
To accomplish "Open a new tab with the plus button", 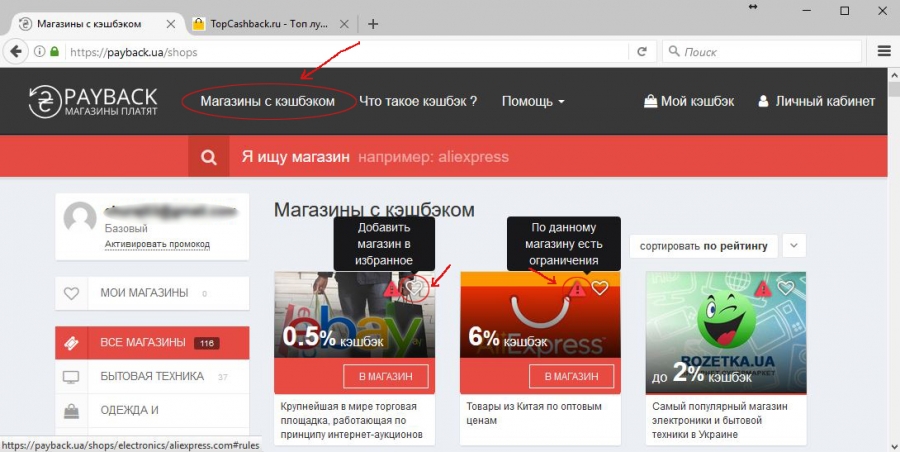I will point(373,24).
